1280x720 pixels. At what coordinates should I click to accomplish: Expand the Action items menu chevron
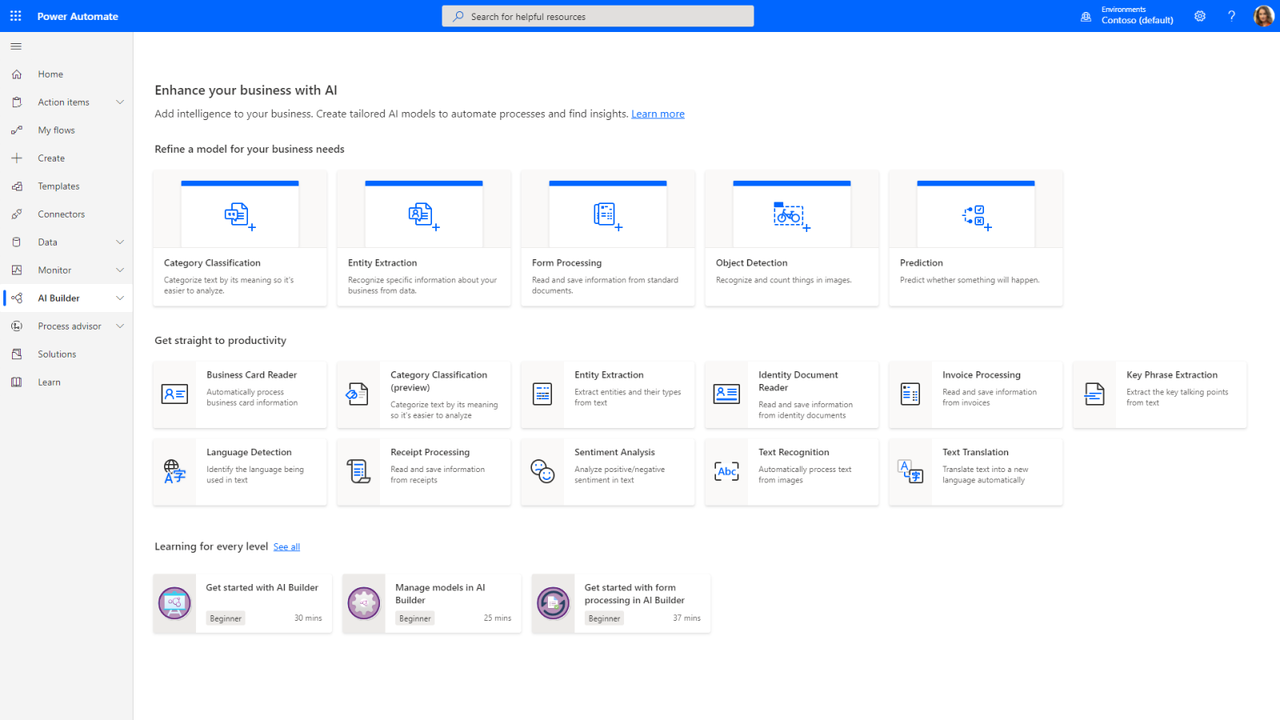(120, 102)
